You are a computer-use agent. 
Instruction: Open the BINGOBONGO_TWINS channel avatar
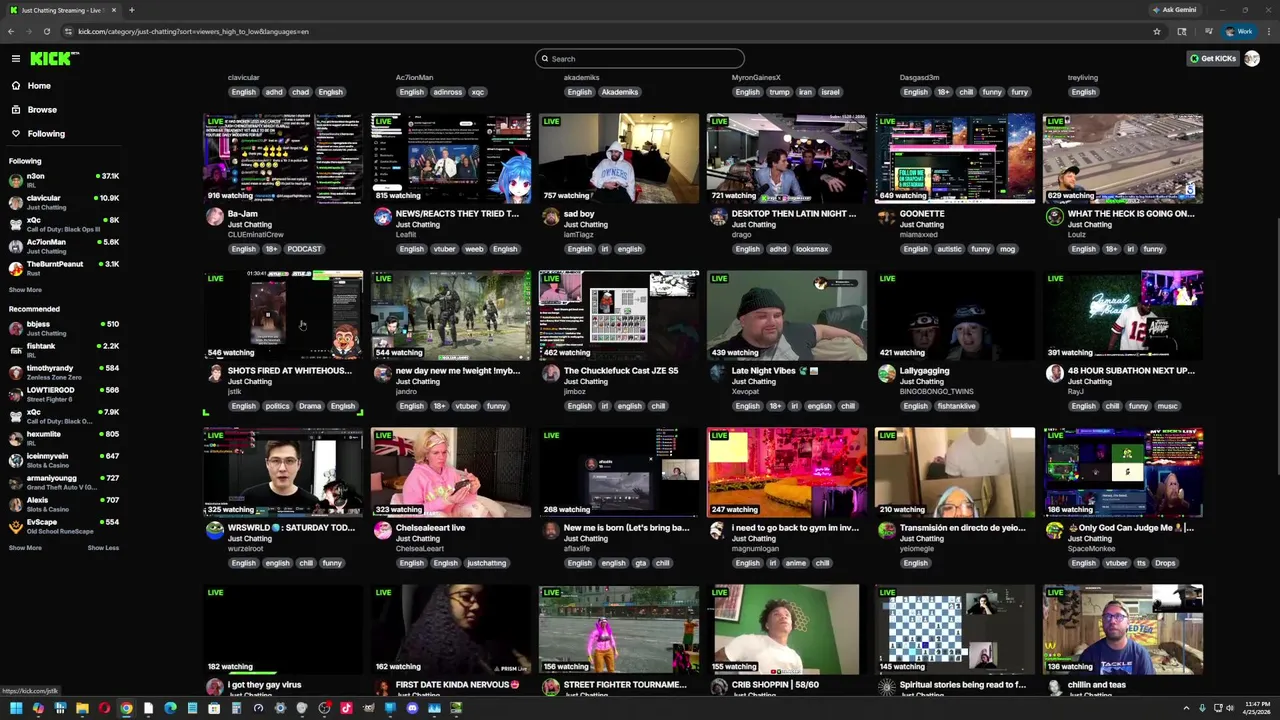(887, 374)
